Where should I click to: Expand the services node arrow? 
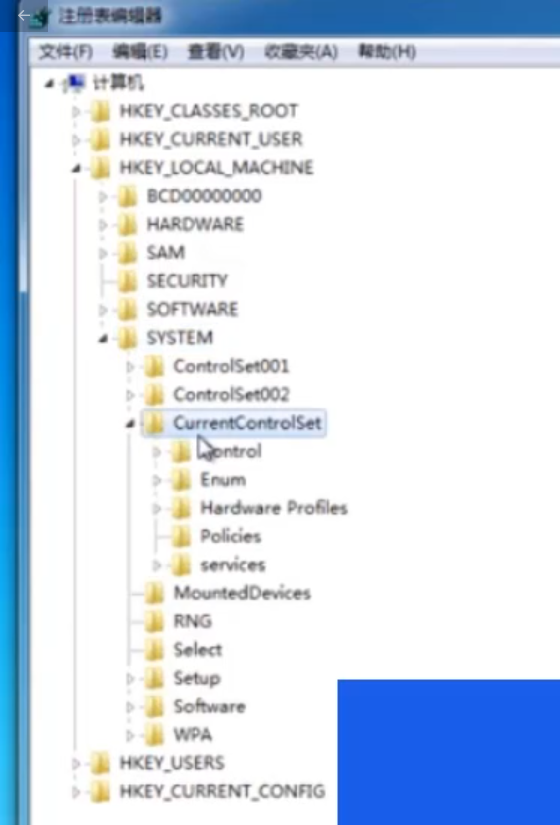tap(157, 566)
